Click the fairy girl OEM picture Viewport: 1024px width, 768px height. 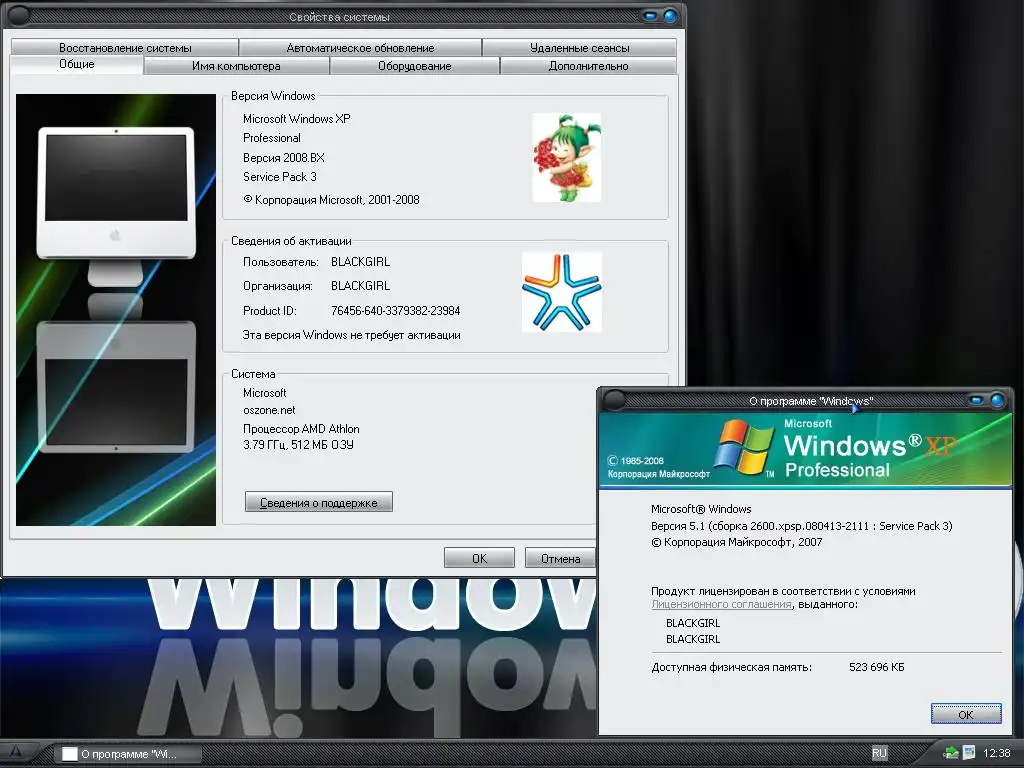[567, 157]
